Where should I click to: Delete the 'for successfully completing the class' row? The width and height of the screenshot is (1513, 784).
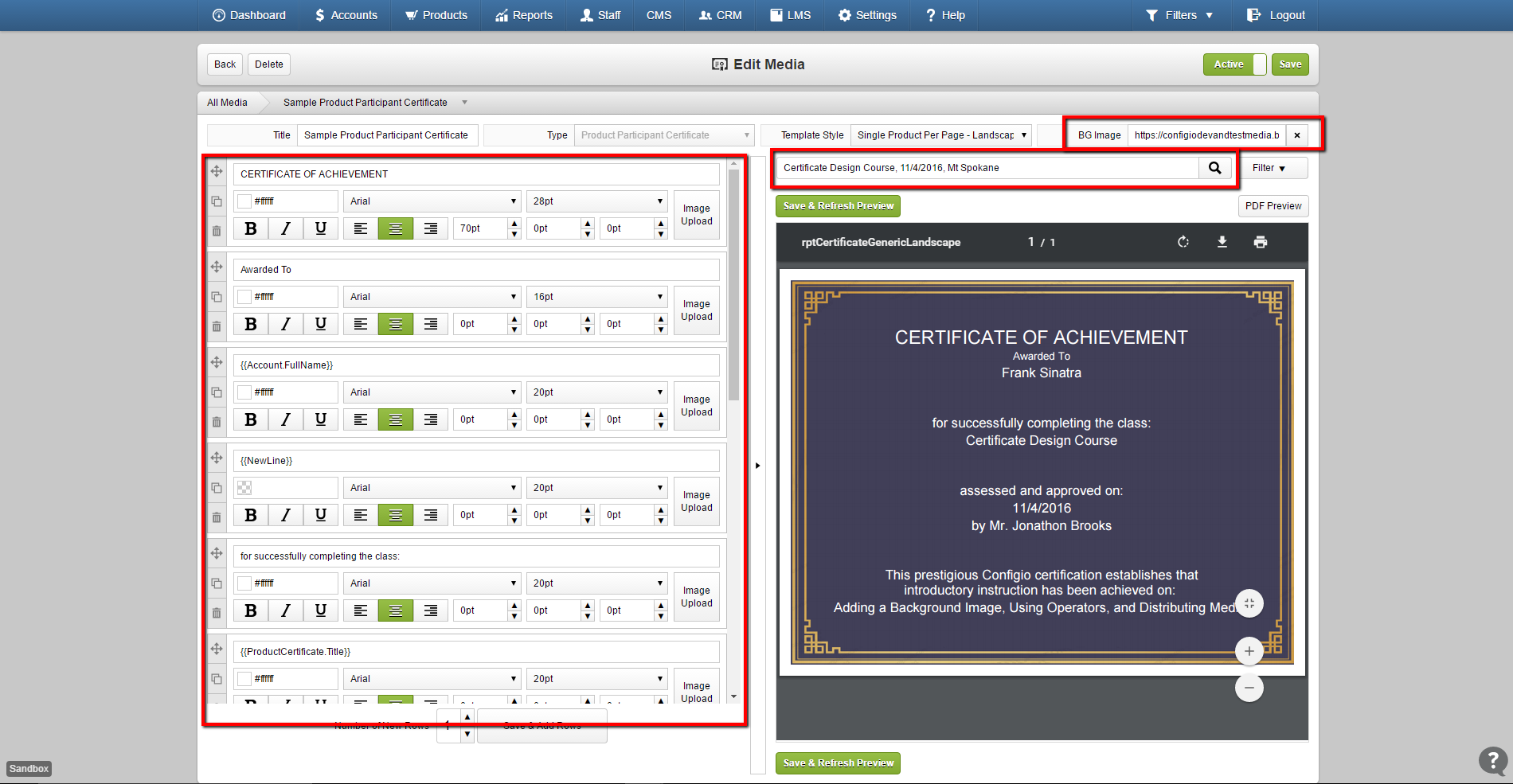(217, 613)
